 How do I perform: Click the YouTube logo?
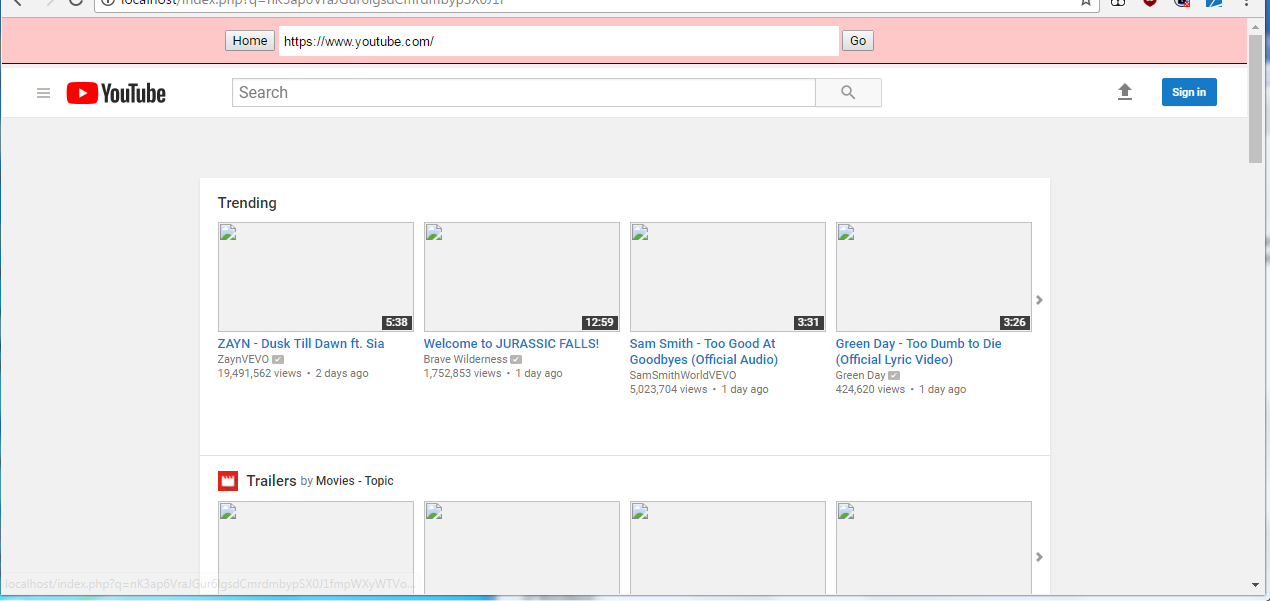pos(116,93)
